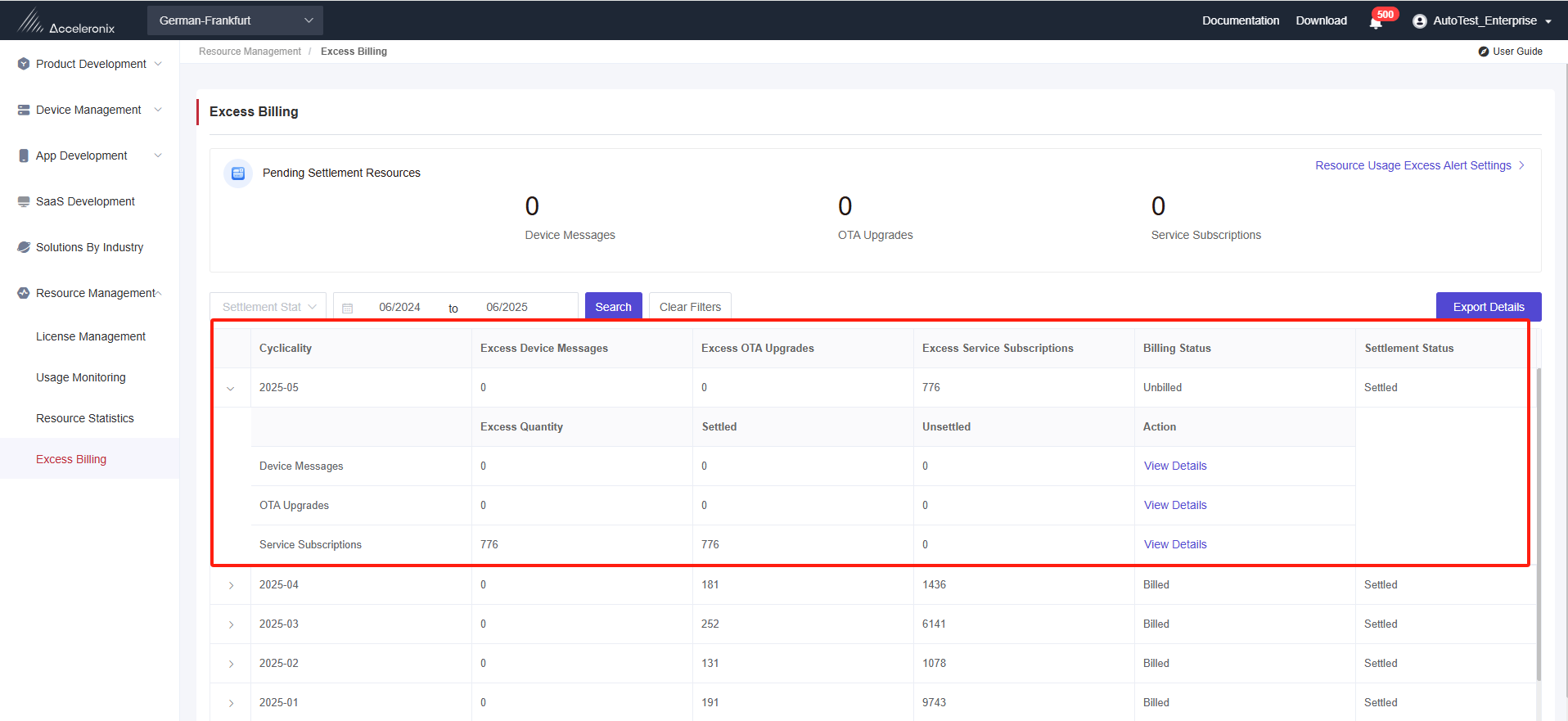
Task: Click the Product Development hexagon icon
Action: tap(24, 64)
